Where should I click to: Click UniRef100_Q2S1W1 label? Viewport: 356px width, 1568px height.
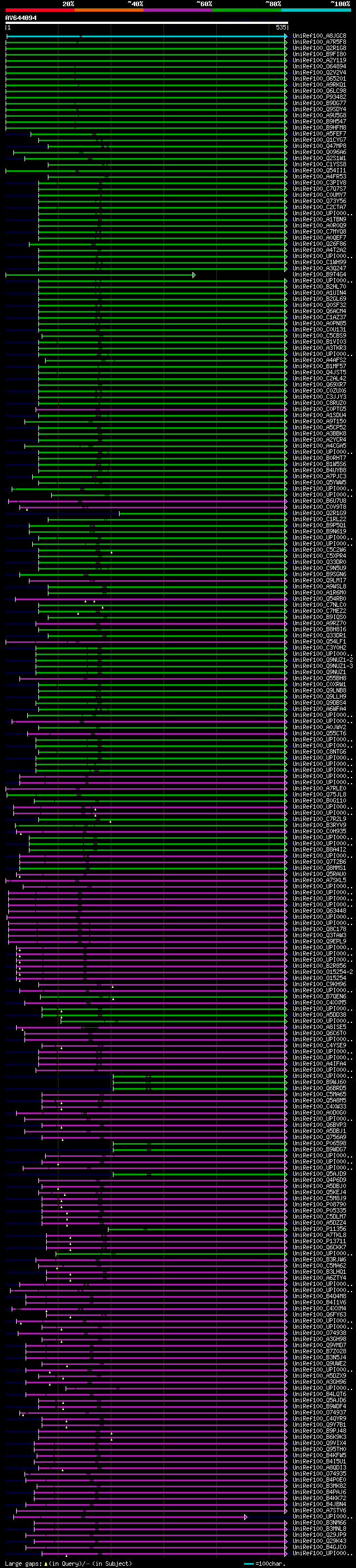pos(319,159)
